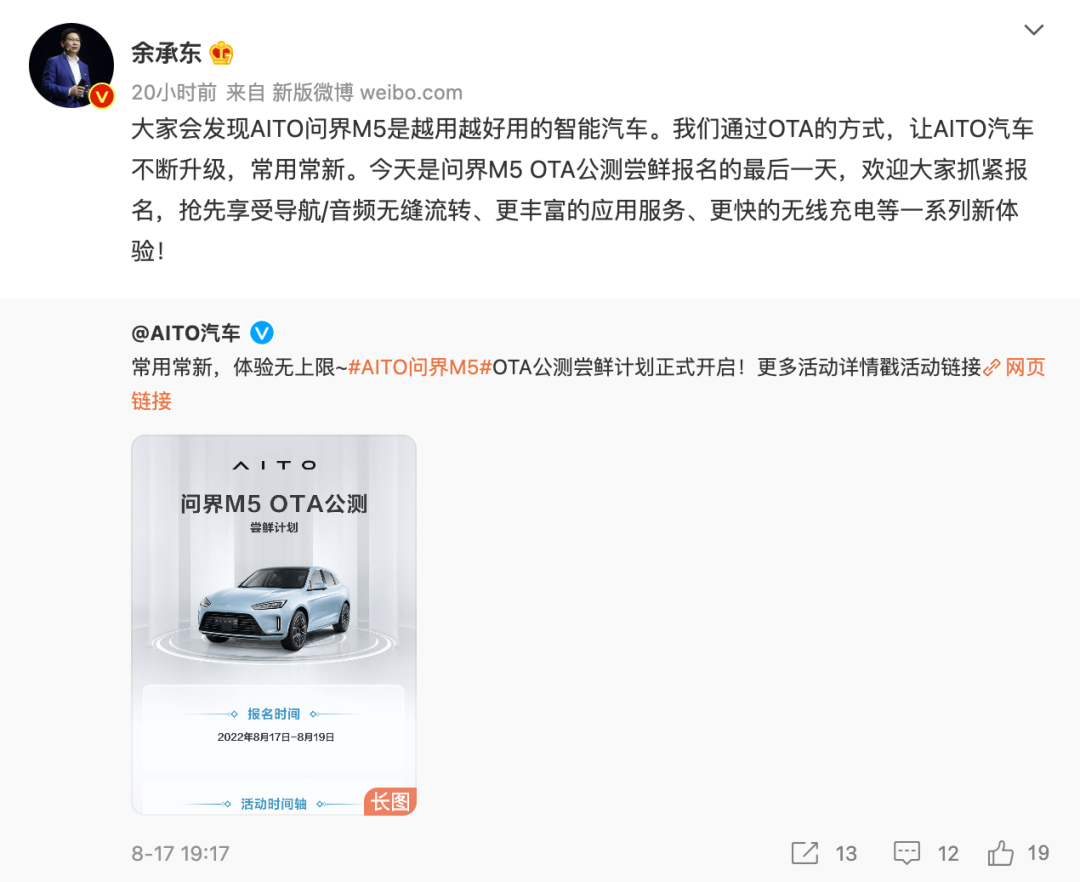Click the 新版微博 weibo.com source link
This screenshot has width=1080, height=882.
[367, 92]
